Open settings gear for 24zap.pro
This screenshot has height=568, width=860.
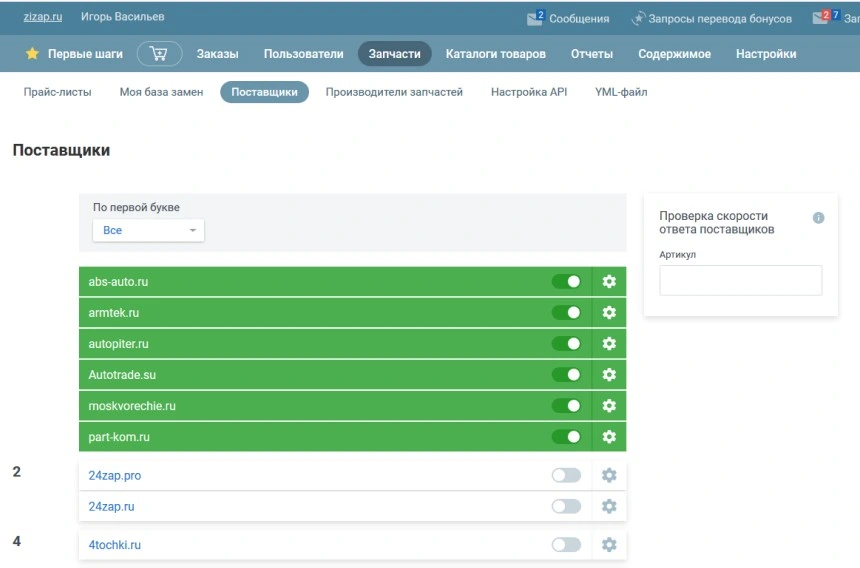(x=609, y=475)
